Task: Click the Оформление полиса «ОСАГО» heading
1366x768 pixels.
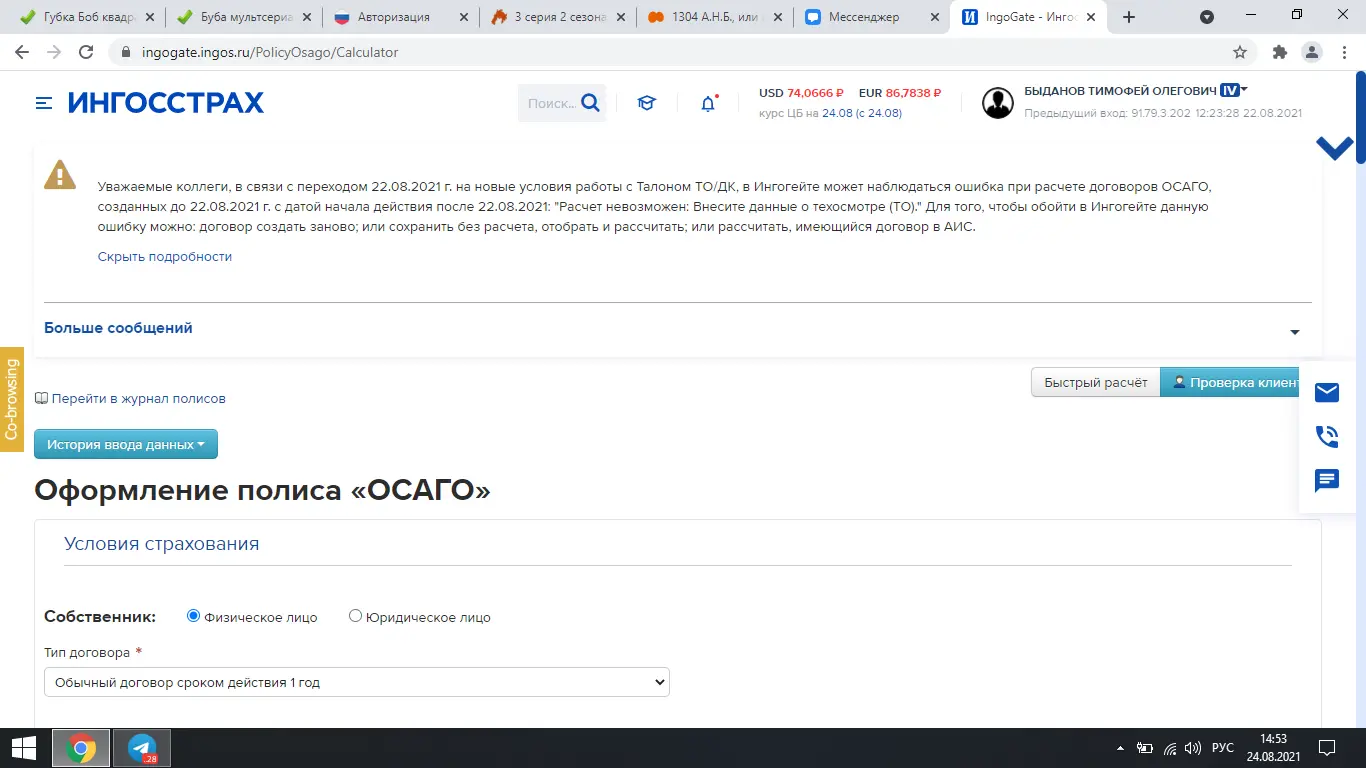Action: coord(263,490)
